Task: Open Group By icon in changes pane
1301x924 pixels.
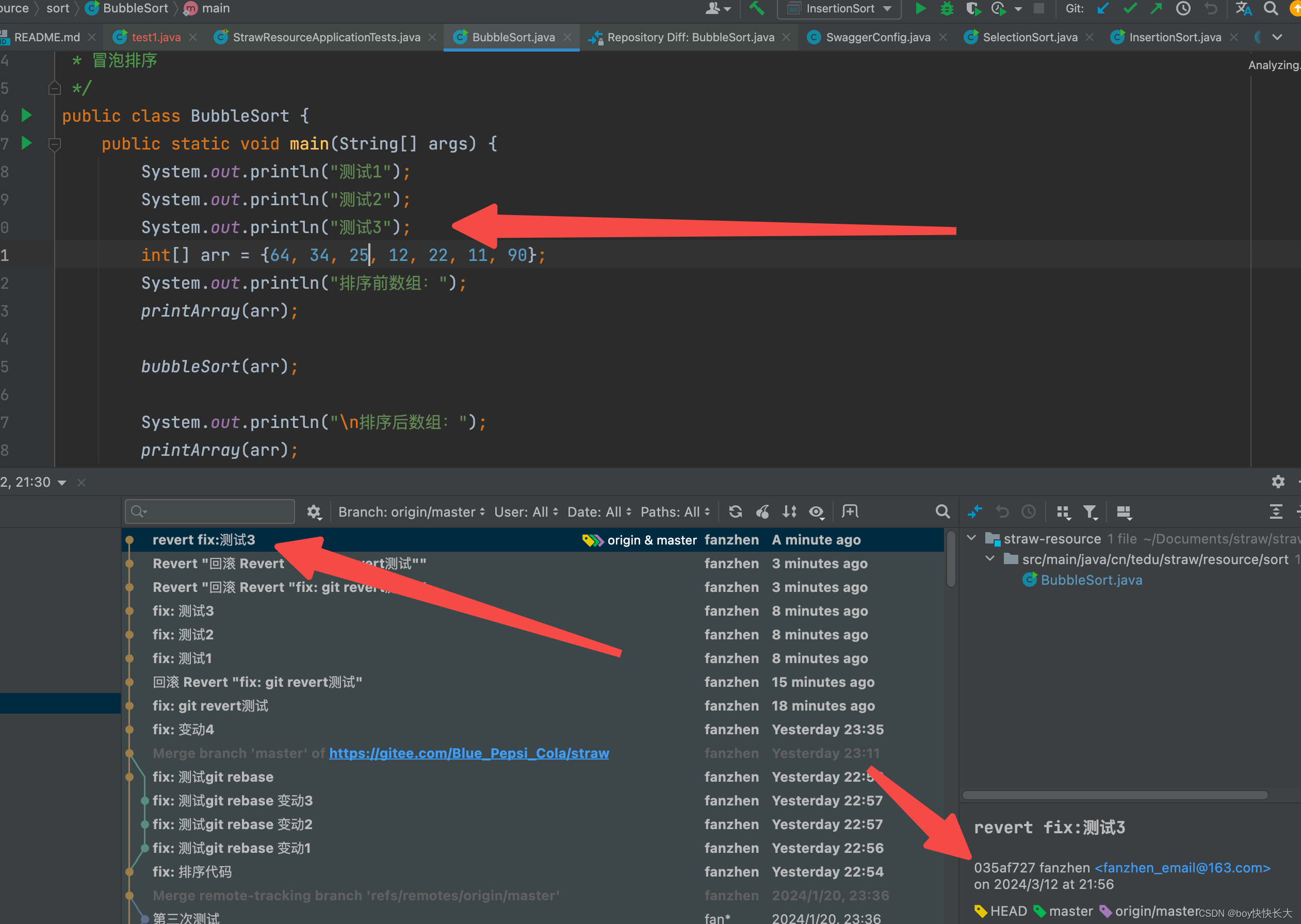Action: coord(1063,512)
